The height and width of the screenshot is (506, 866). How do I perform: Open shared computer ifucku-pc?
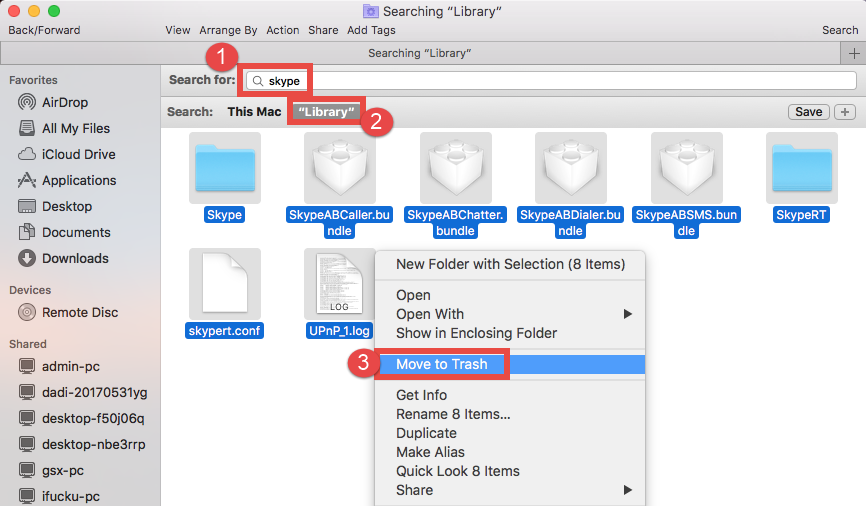coord(59,496)
